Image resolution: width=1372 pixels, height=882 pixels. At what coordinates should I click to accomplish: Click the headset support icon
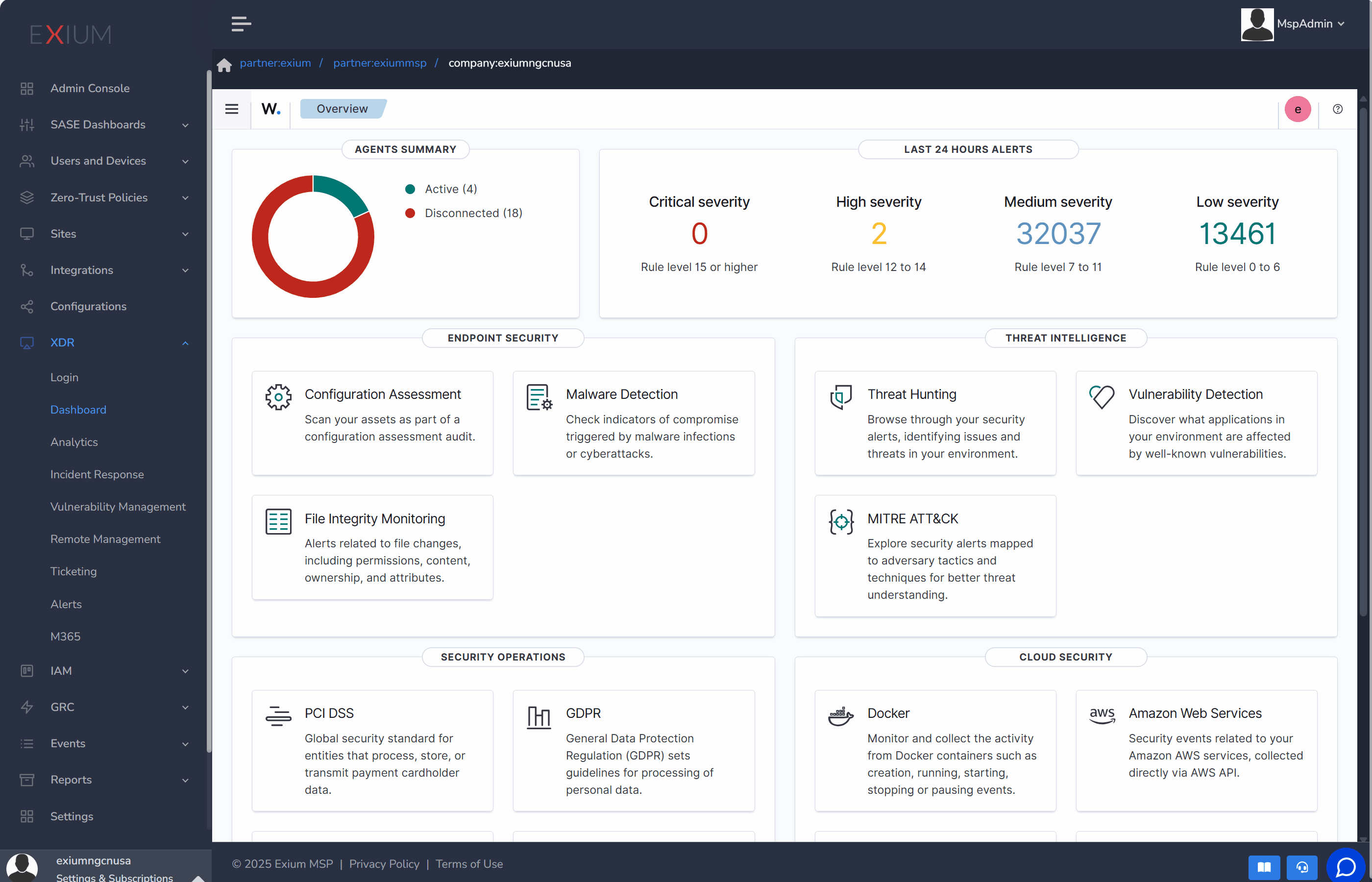tap(1301, 867)
